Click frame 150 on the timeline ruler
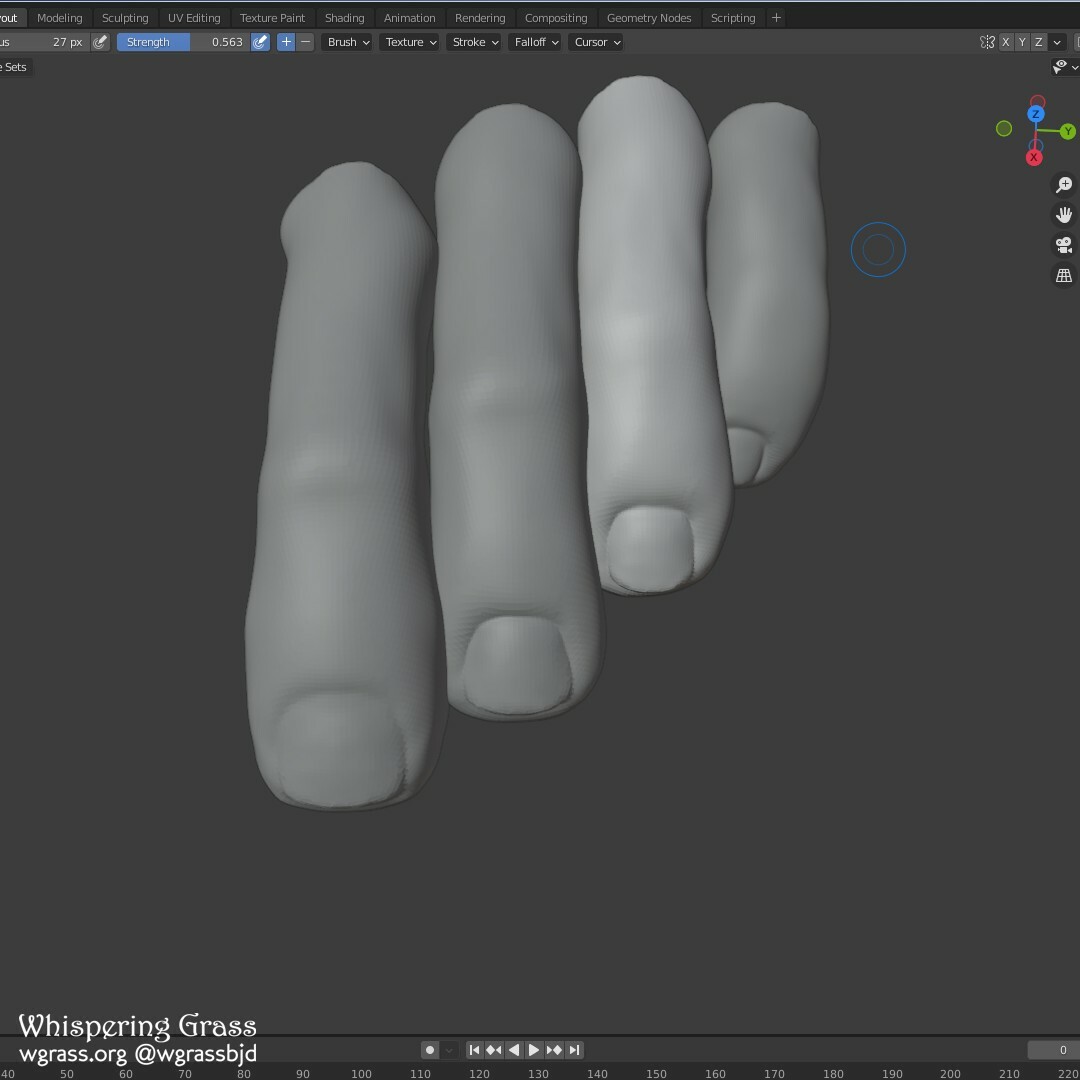 656,1074
